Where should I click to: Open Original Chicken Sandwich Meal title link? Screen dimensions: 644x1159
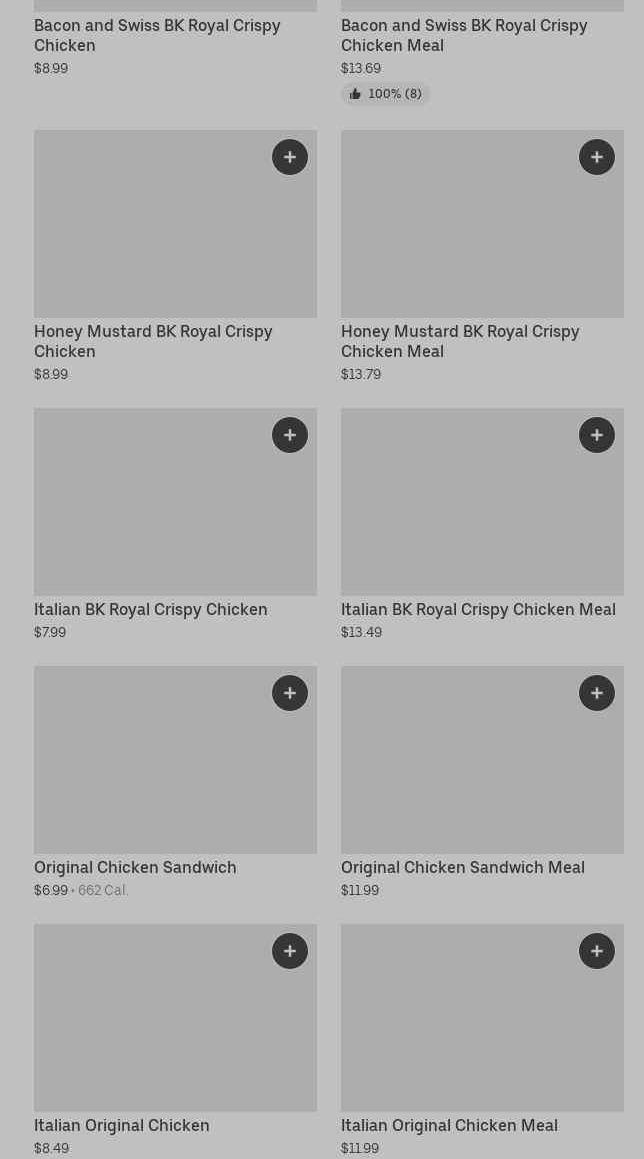tap(463, 867)
